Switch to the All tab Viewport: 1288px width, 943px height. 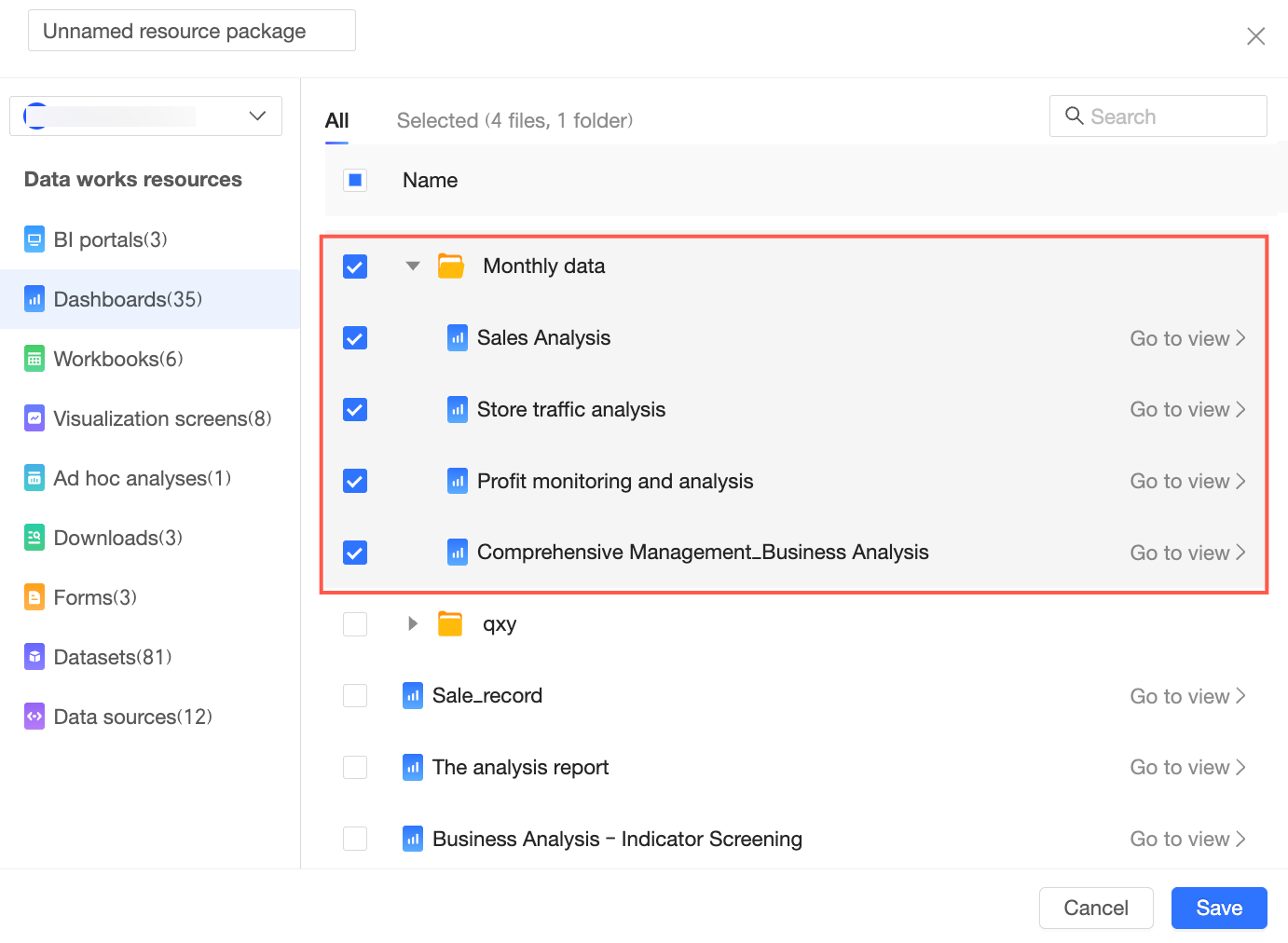pos(336,120)
